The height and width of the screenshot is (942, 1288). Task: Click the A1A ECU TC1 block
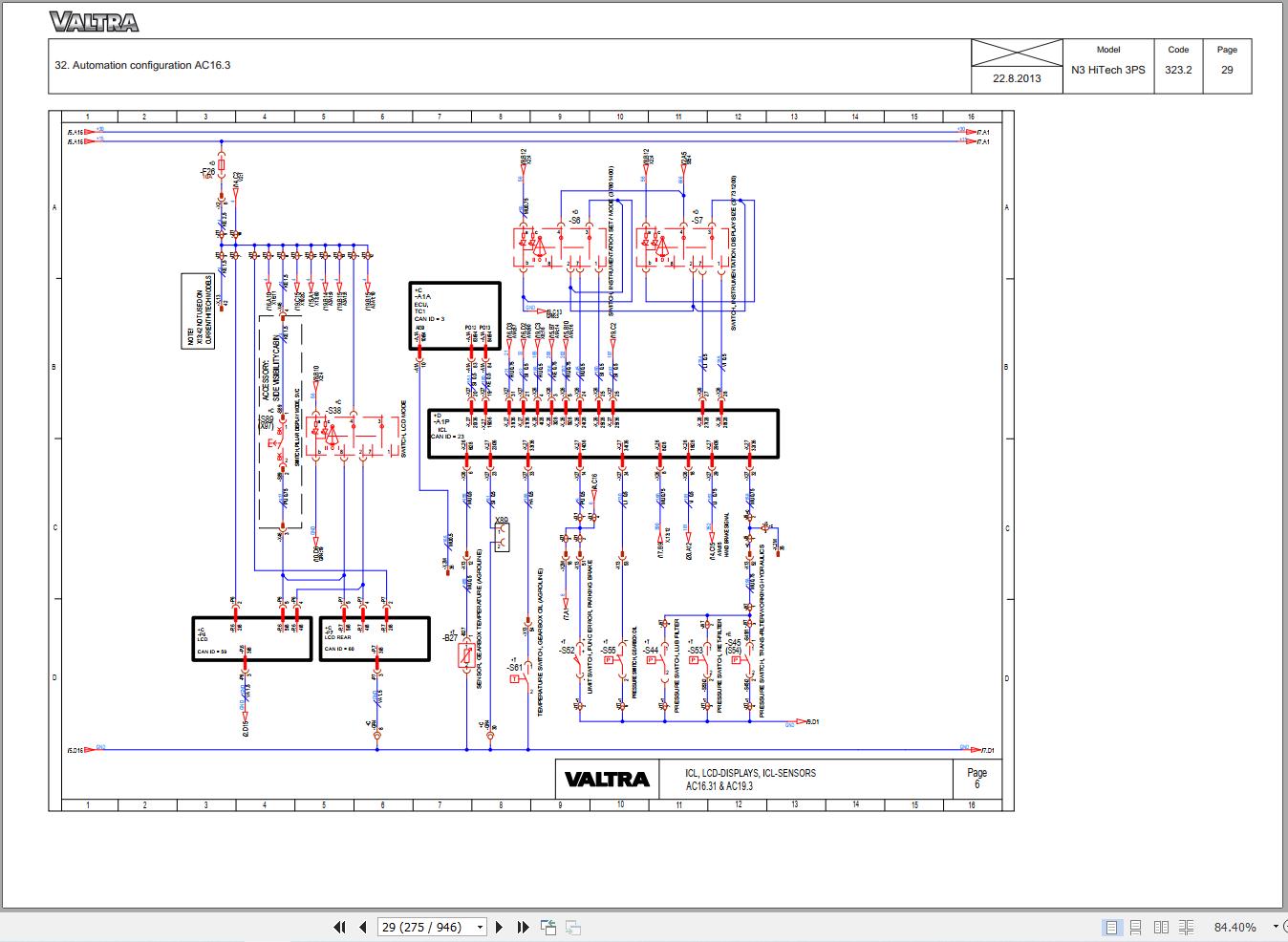(x=455, y=315)
